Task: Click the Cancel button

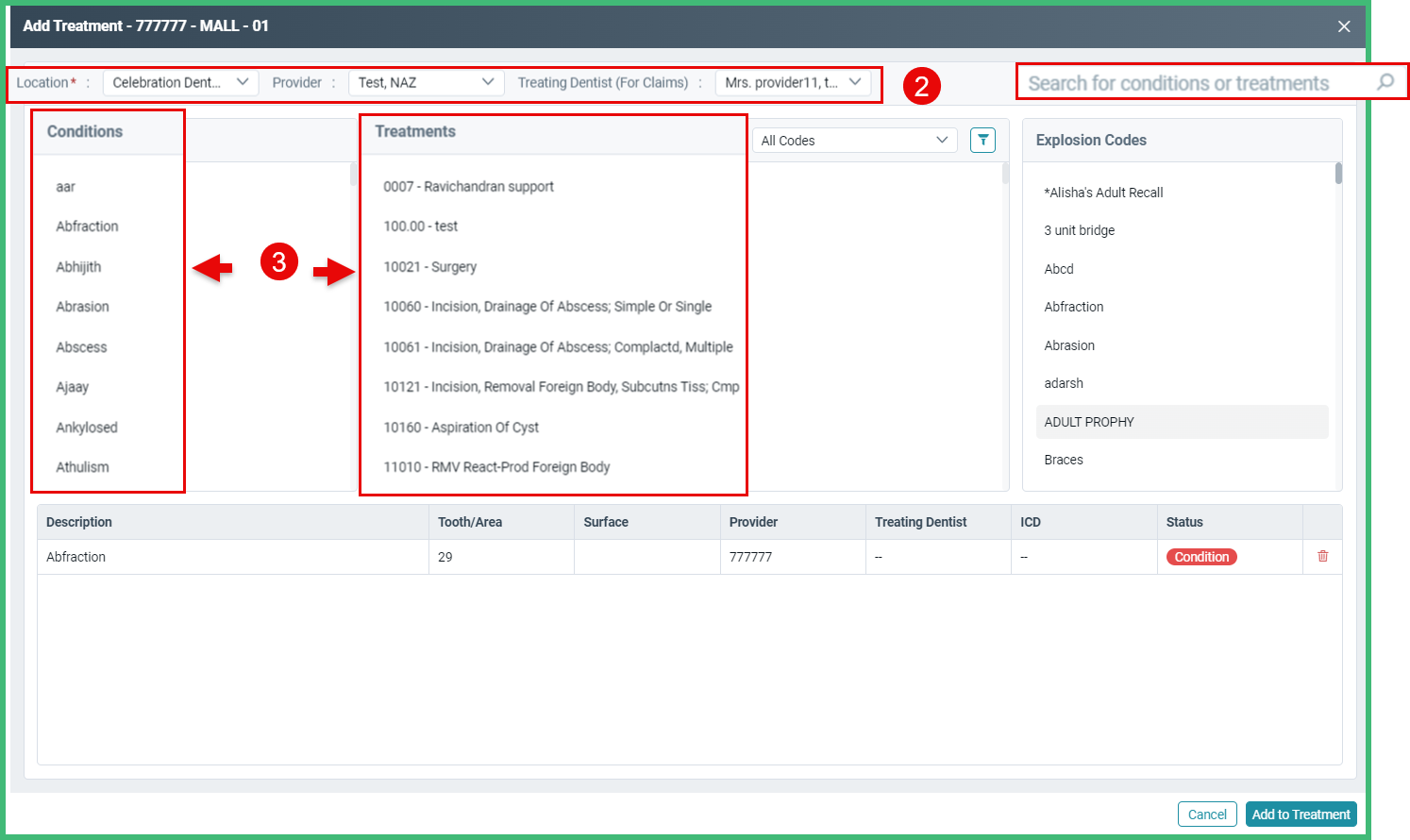Action: 1207,814
